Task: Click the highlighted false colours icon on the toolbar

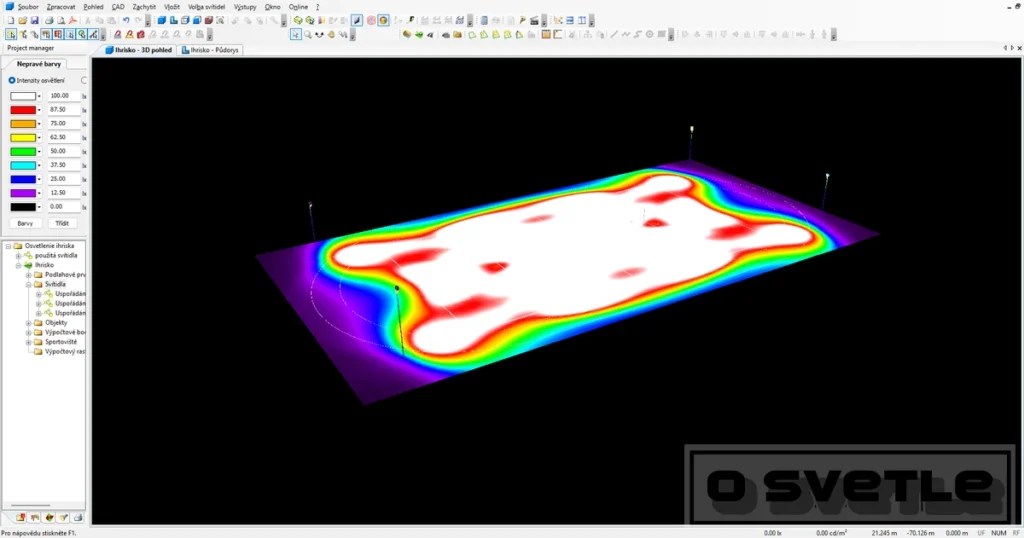Action: coord(383,20)
